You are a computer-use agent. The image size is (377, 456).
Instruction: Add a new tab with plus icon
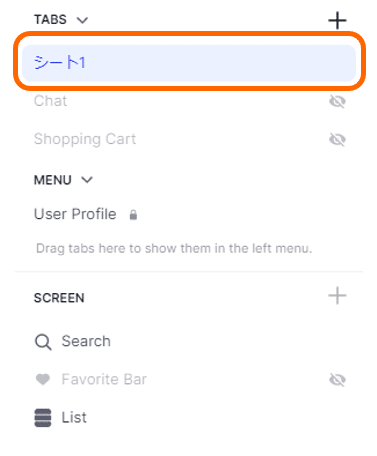(x=337, y=20)
